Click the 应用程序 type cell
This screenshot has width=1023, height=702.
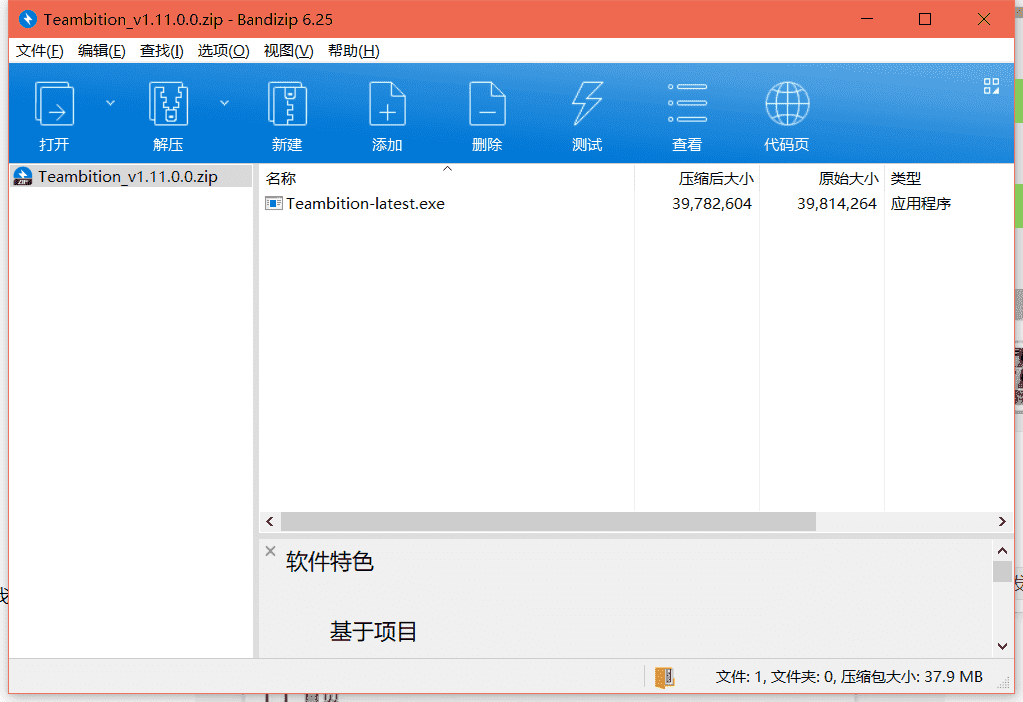tap(921, 204)
